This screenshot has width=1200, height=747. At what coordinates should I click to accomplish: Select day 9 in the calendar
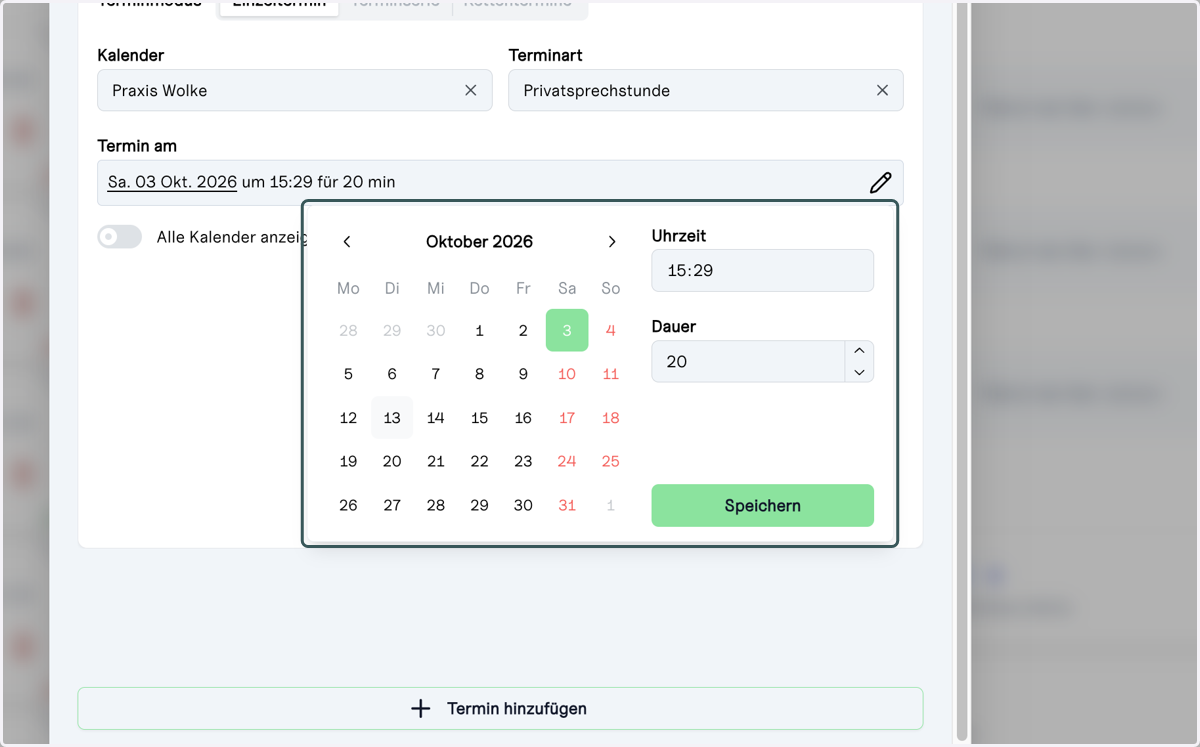coord(523,374)
